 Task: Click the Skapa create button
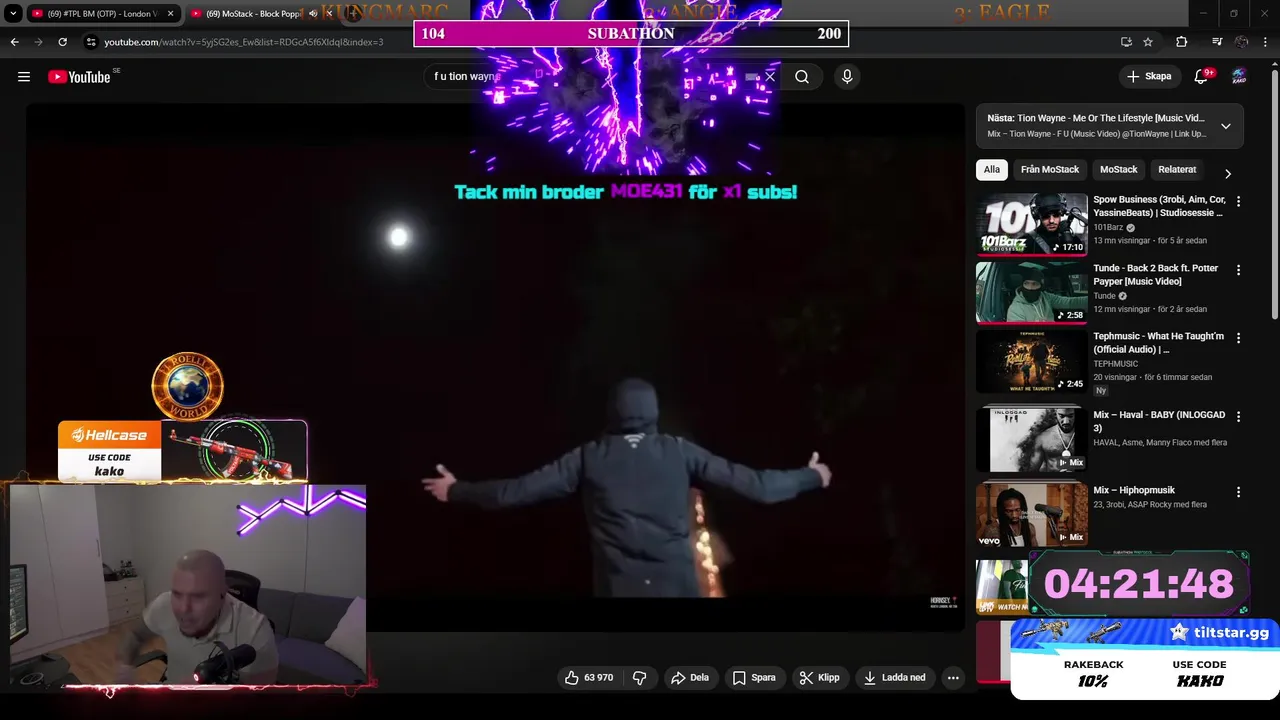[x=1148, y=77]
